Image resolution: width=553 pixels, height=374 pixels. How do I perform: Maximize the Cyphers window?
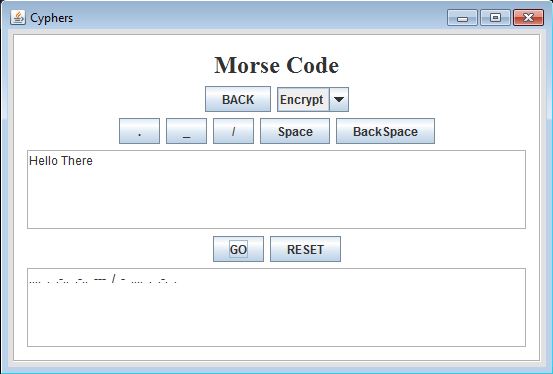(x=495, y=18)
